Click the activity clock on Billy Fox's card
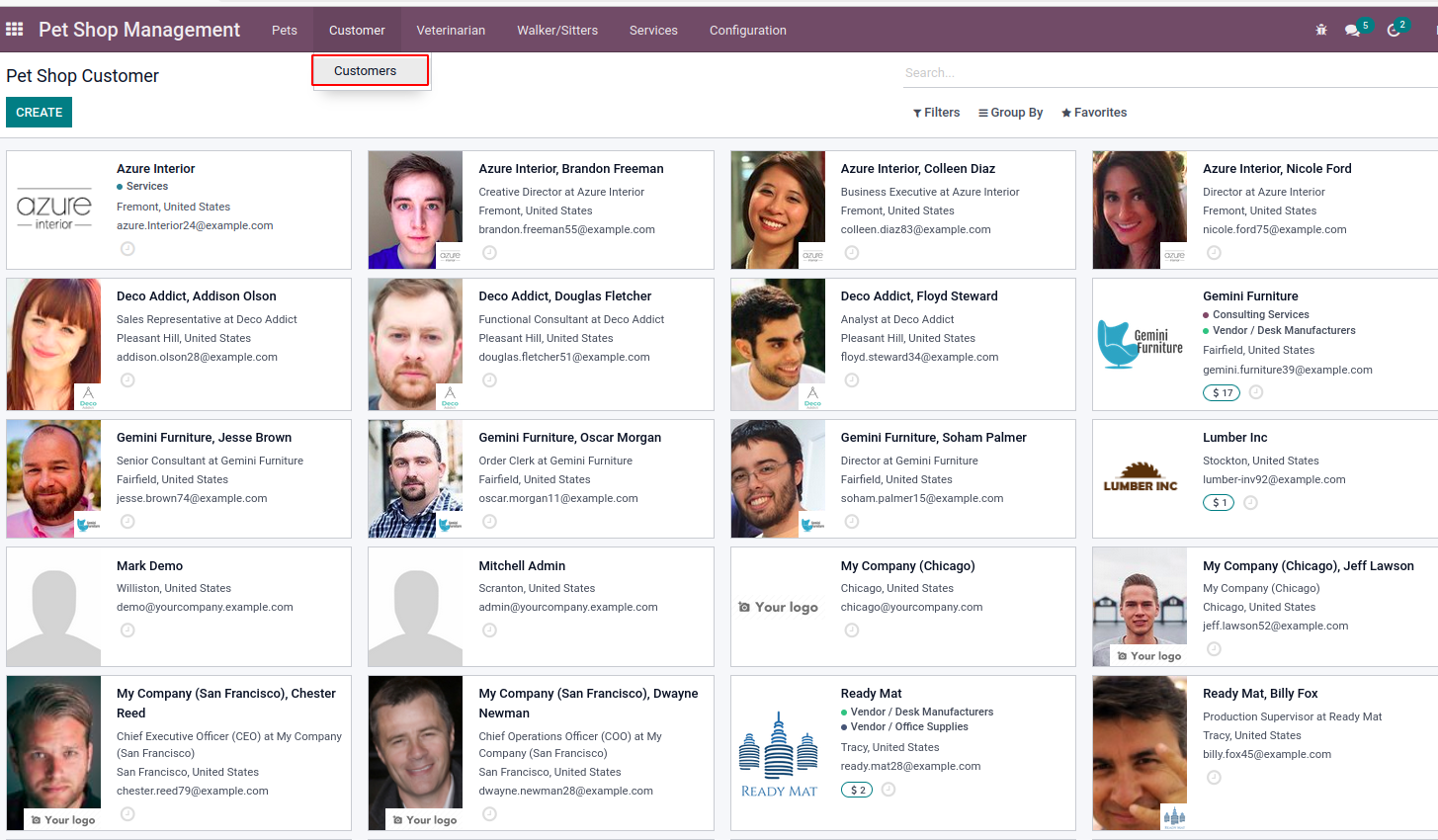Screen dimensions: 1438x840 tap(1214, 778)
